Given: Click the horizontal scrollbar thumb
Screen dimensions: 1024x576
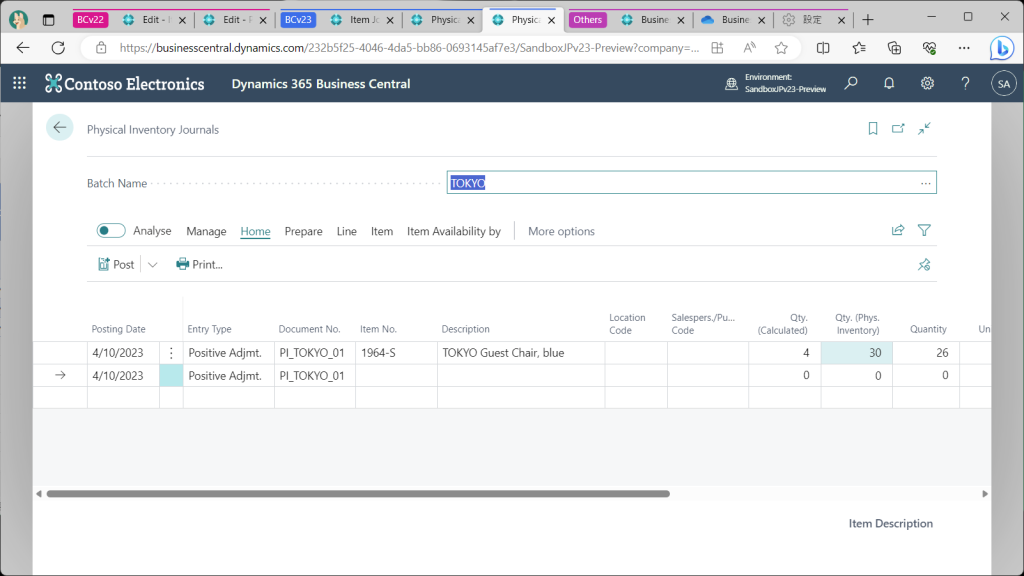Looking at the screenshot, I should coord(358,494).
